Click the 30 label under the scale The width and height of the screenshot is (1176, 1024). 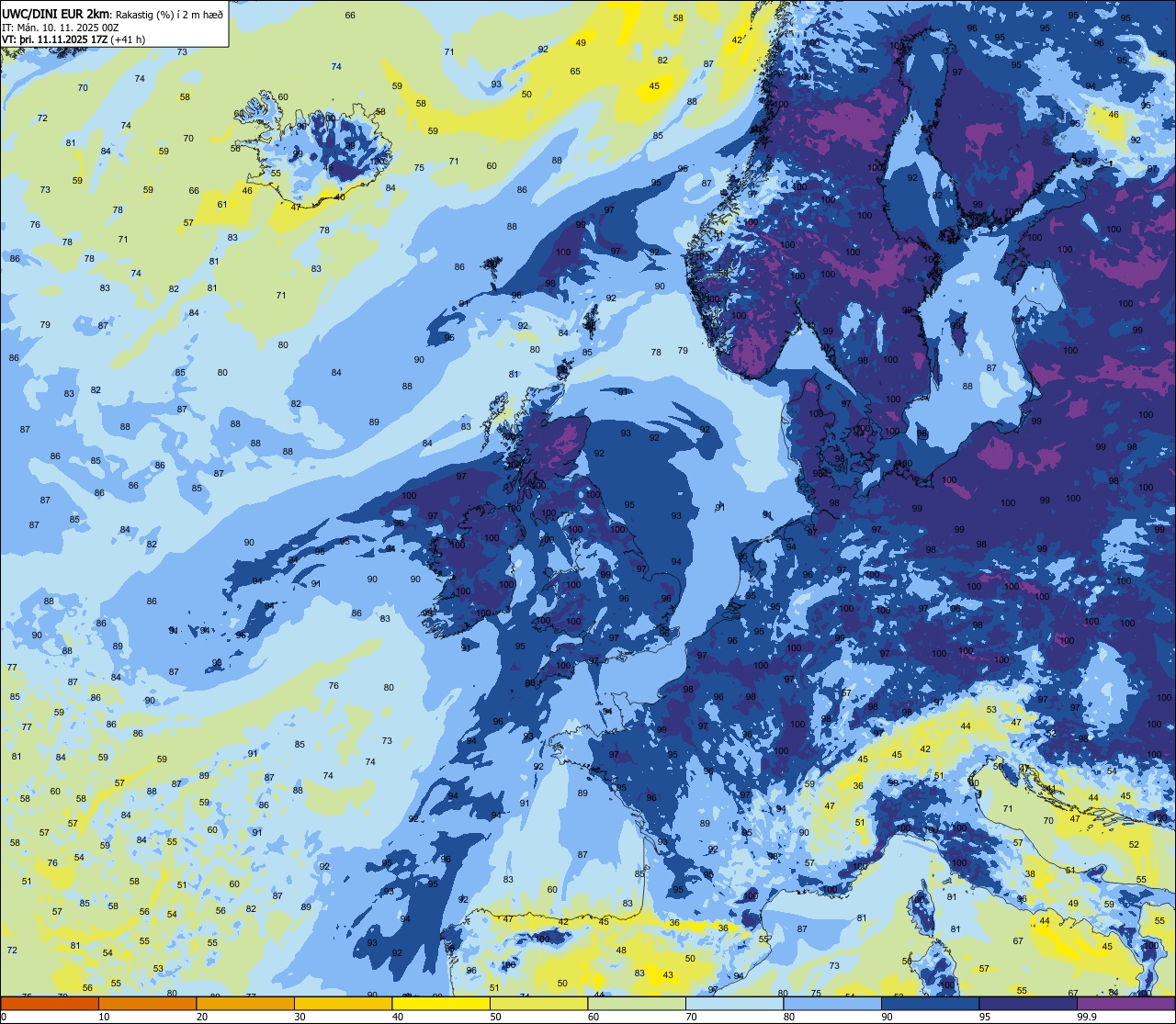pos(300,1017)
